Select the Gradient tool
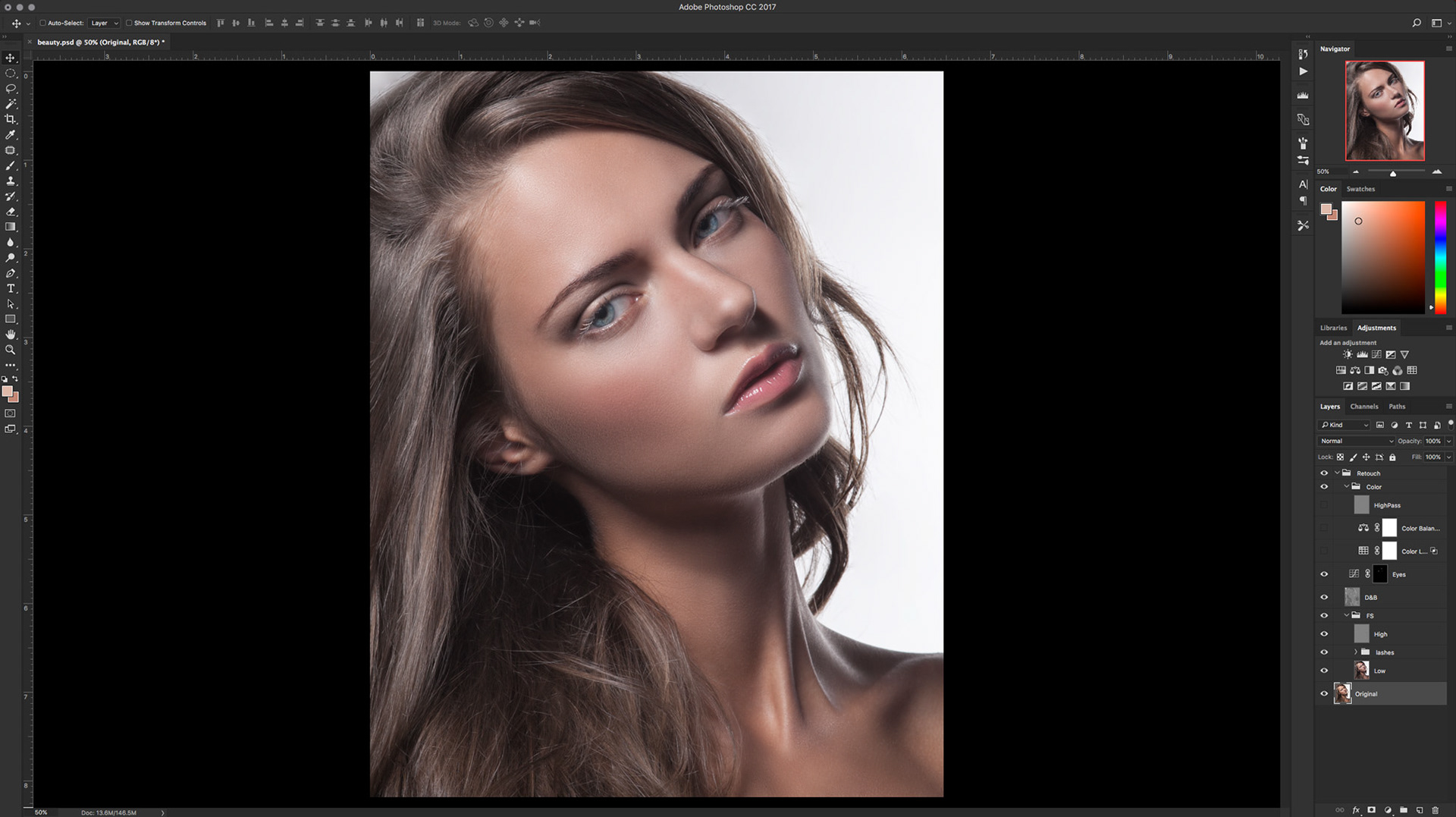Viewport: 1456px width, 817px height. 11,227
